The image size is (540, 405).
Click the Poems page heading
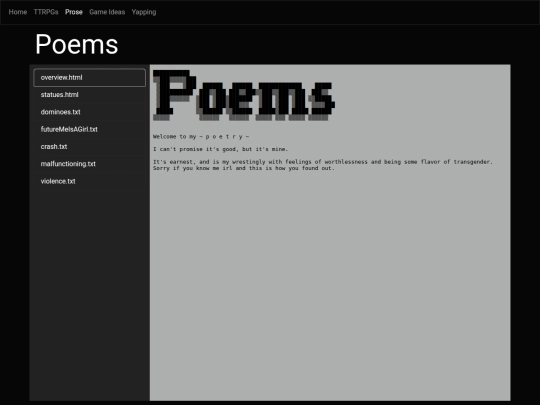coord(76,44)
